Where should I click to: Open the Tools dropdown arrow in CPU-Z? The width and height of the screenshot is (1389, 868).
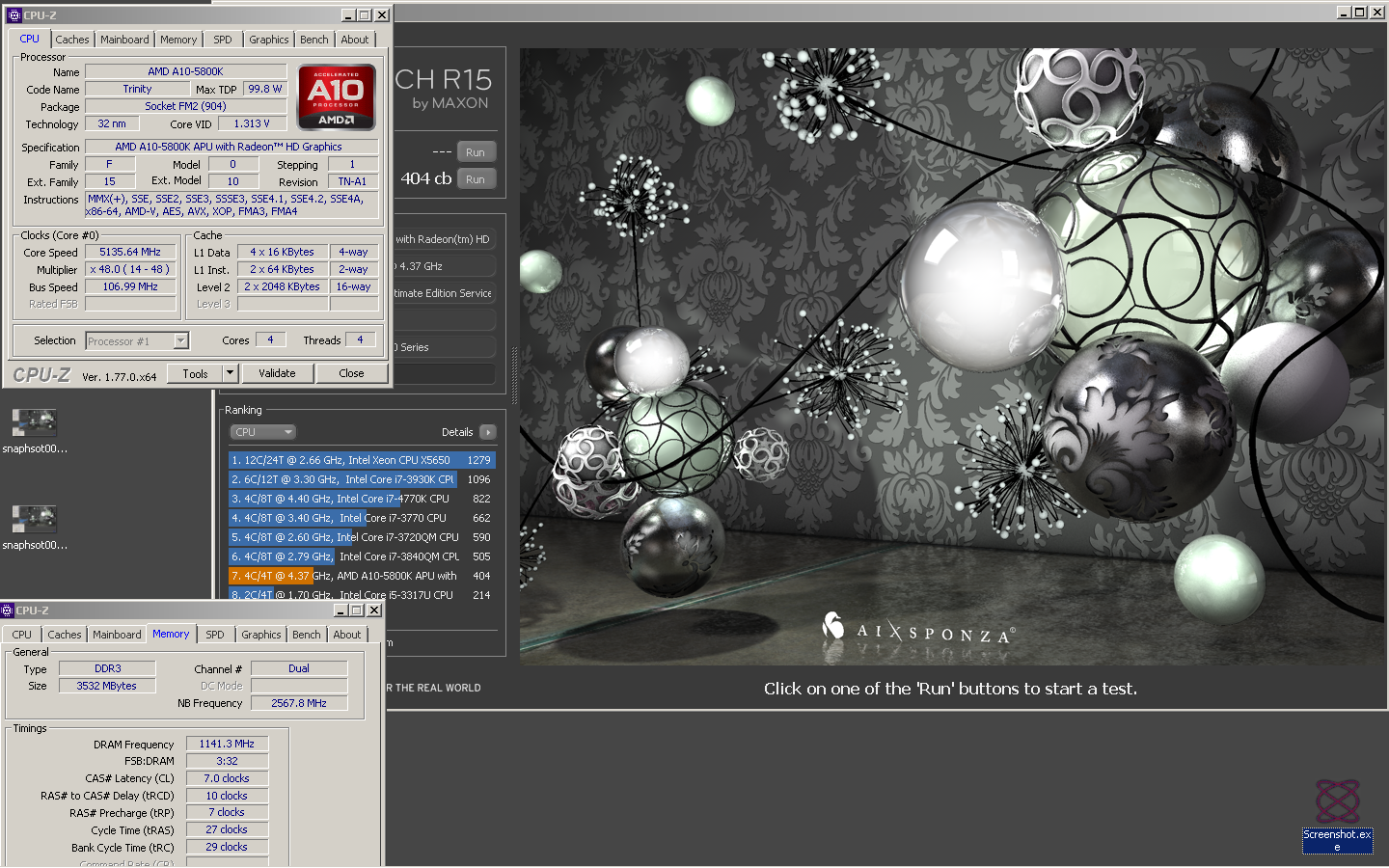point(230,373)
